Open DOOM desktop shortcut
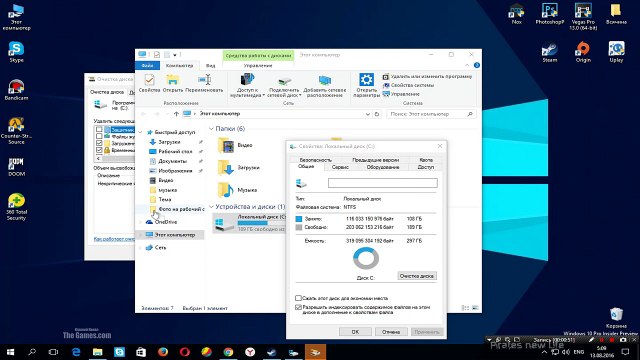Image resolution: width=640 pixels, height=360 pixels. click(16, 167)
